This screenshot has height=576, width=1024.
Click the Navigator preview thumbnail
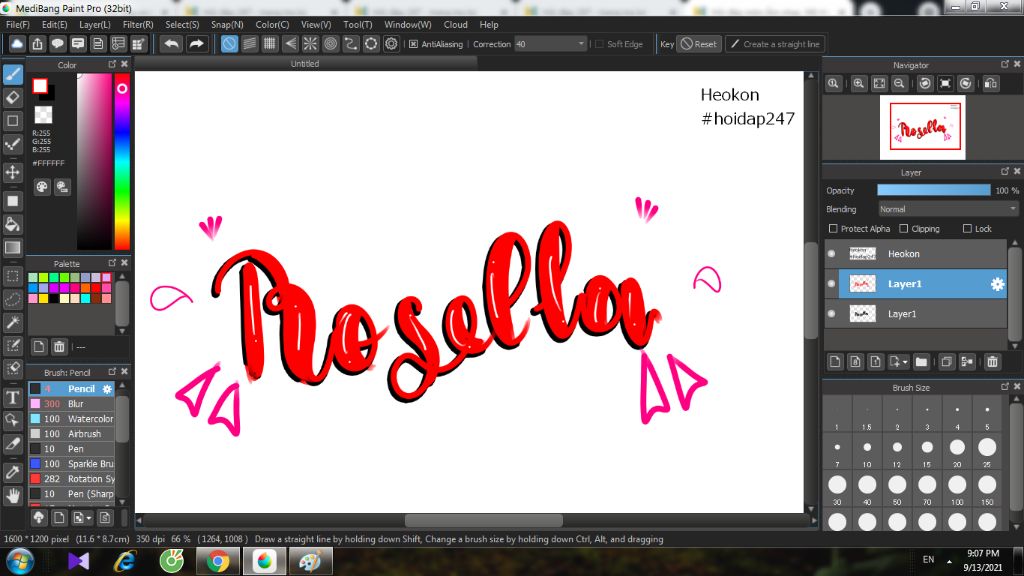[x=922, y=127]
